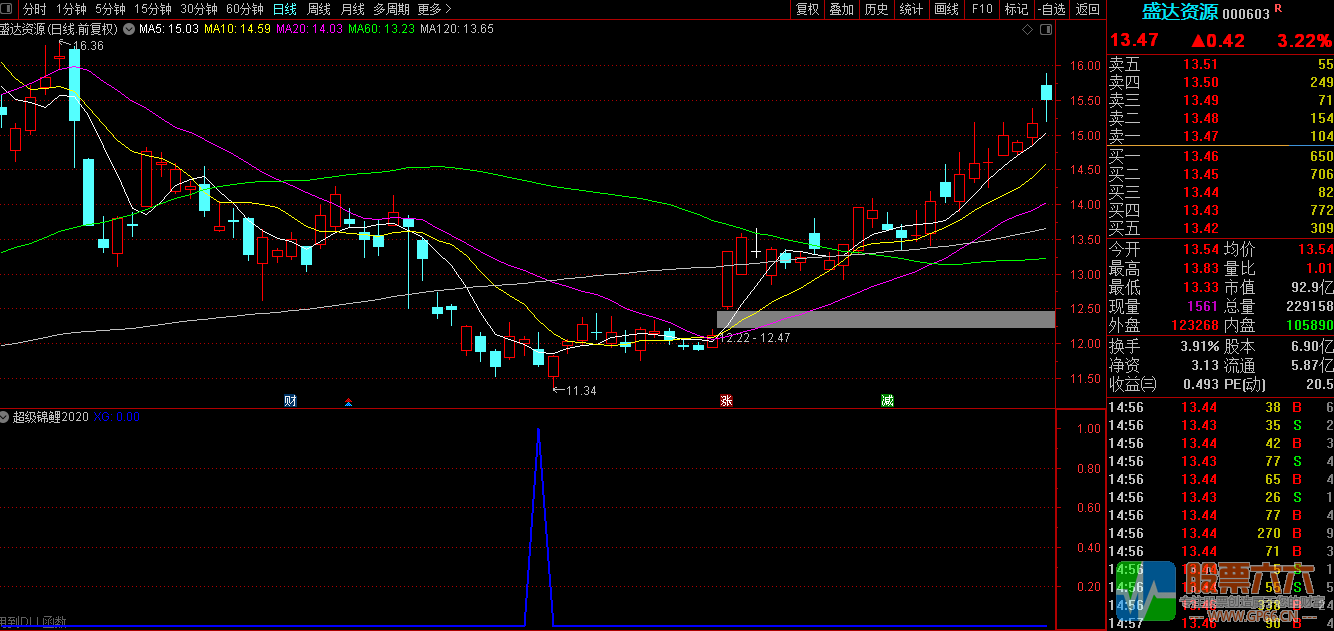The height and width of the screenshot is (631, 1334).
Task: Expand the 盛达资源 moving average settings dropdown
Action: tap(127, 29)
